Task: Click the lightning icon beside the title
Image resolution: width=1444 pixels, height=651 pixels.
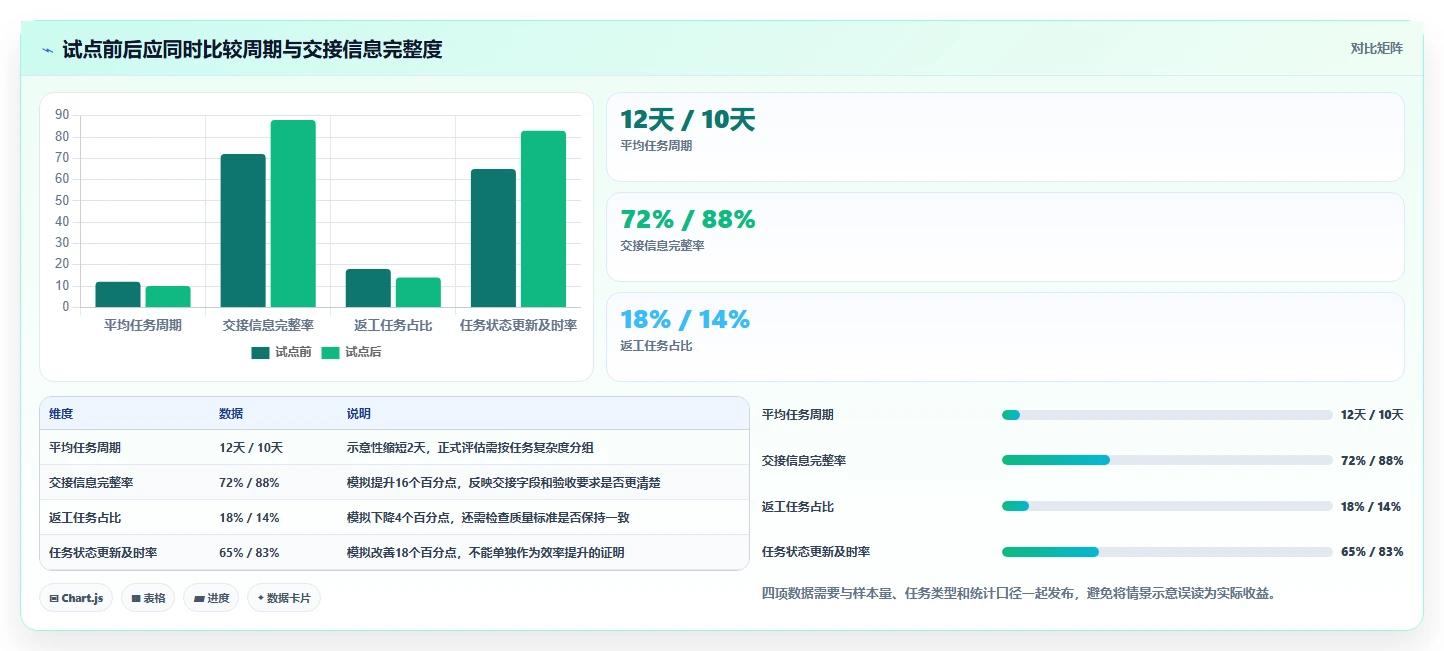Action: (48, 49)
